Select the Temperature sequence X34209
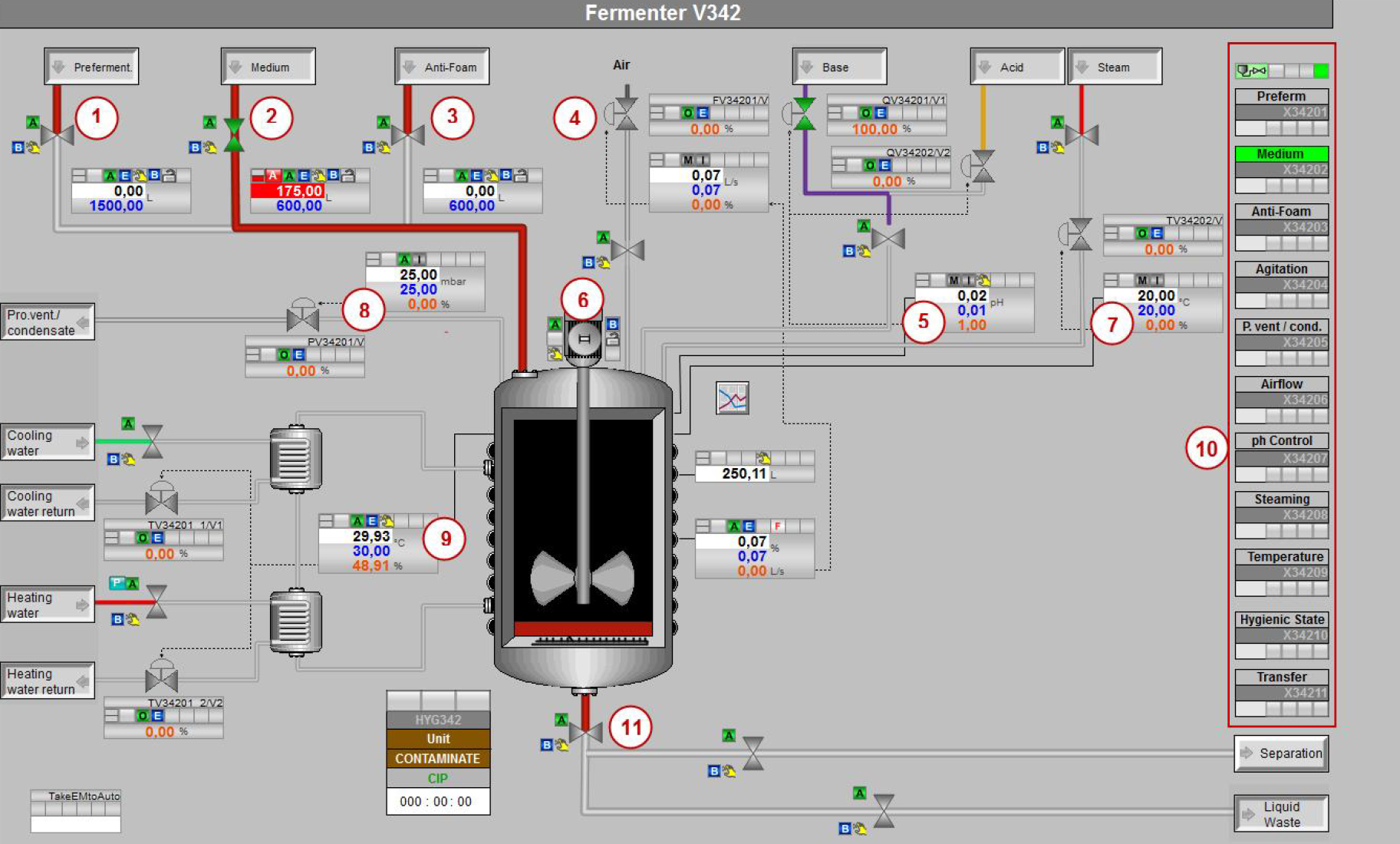The image size is (1400, 844). coord(1281,572)
